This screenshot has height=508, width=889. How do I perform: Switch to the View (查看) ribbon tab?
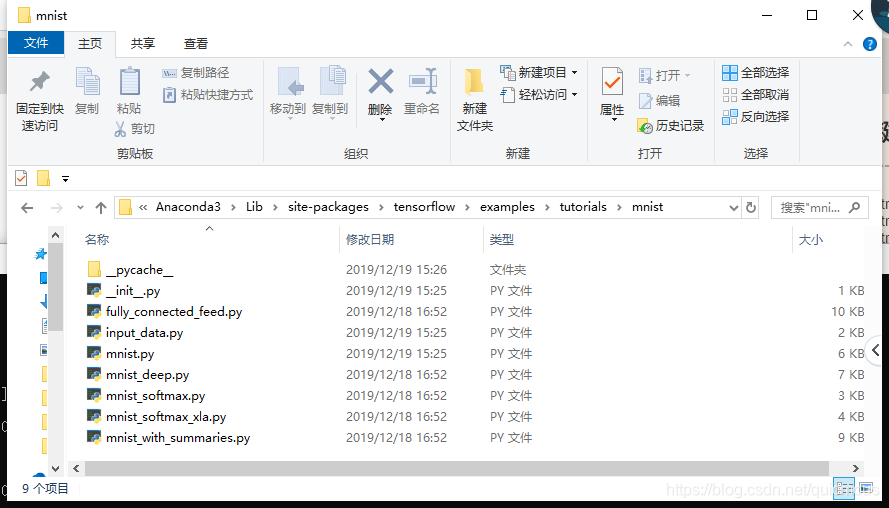(196, 44)
